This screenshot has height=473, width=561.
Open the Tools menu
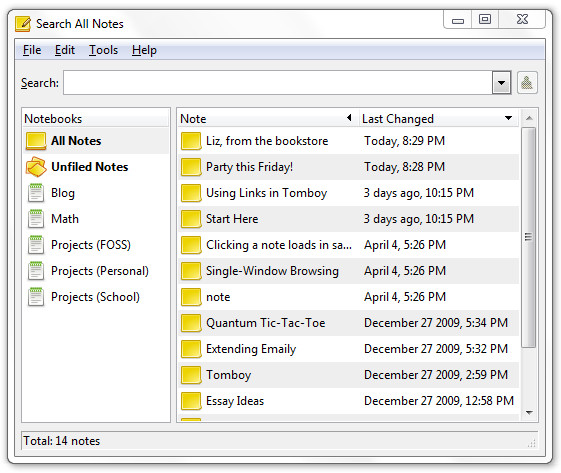[x=103, y=50]
